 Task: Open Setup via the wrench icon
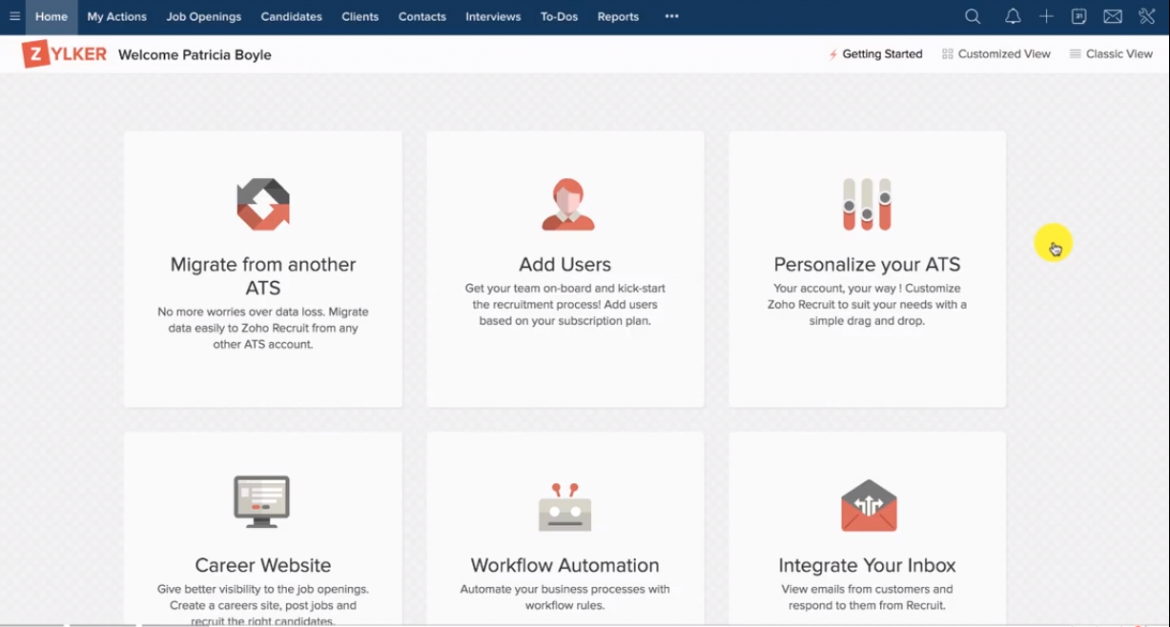[1146, 16]
